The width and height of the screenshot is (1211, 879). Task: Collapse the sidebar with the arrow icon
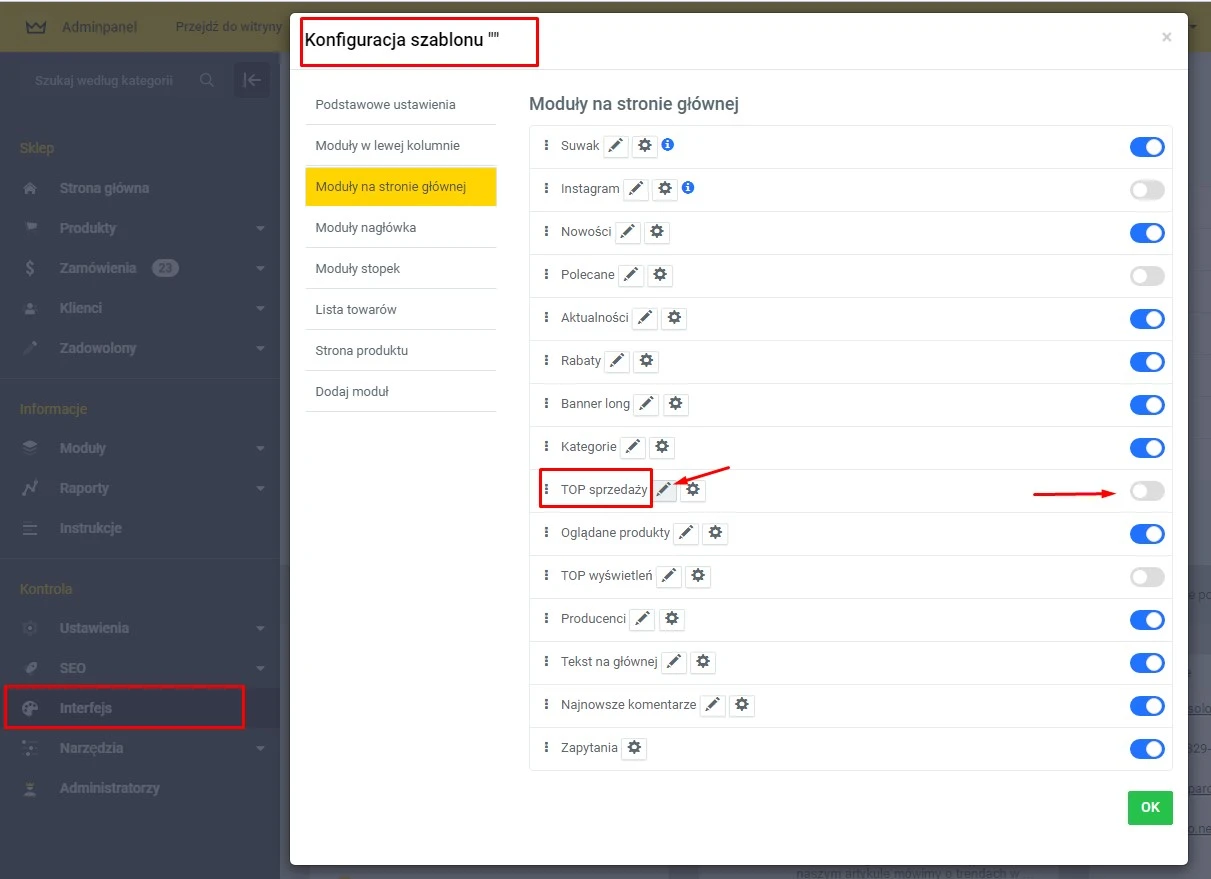click(x=252, y=80)
